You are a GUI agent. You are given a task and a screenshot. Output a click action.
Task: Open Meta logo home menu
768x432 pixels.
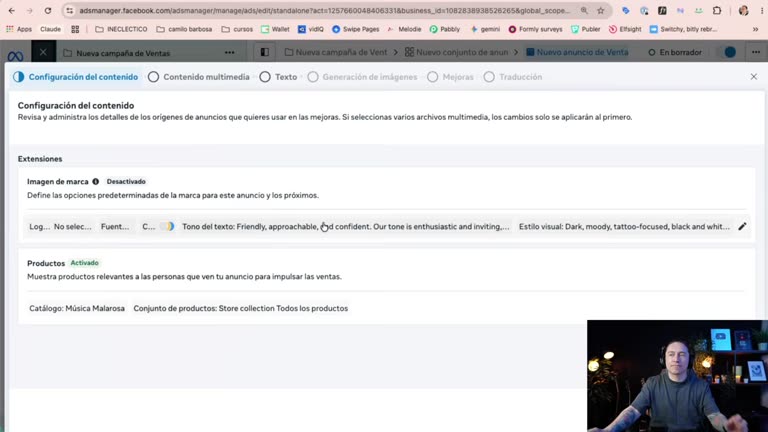tap(15, 55)
